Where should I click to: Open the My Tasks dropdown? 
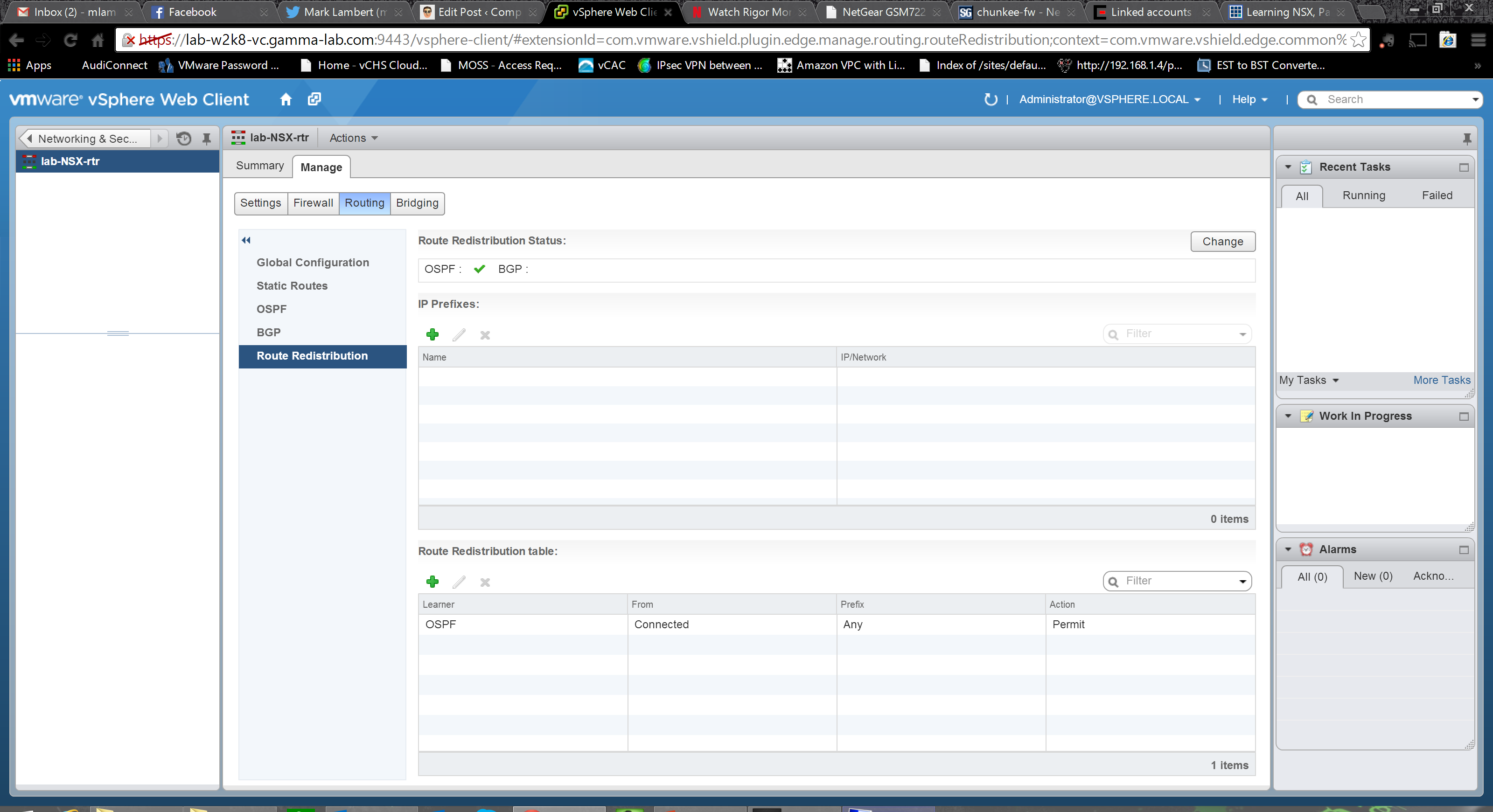point(1309,380)
